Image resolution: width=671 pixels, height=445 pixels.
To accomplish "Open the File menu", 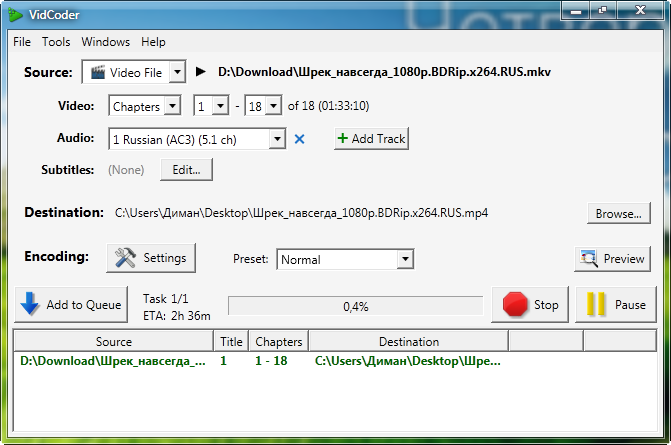I will tap(22, 42).
